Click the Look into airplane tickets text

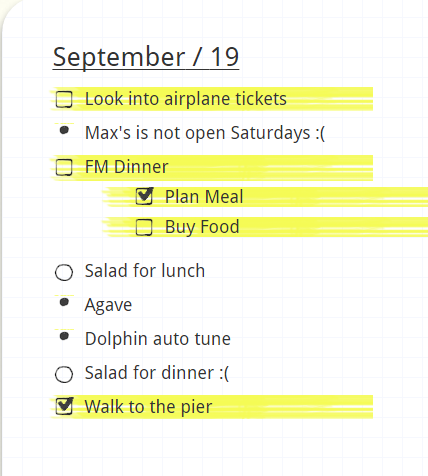click(x=186, y=99)
